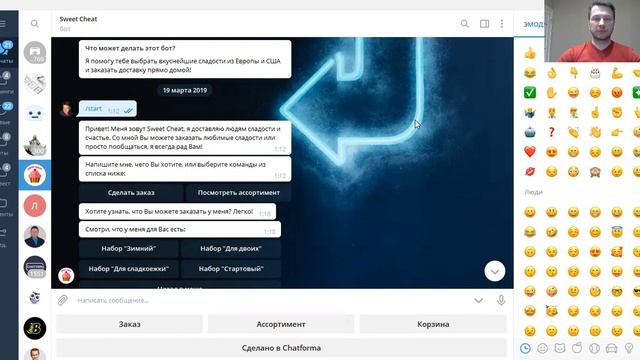Insert the kiss lips emoji
Viewport: 640px width, 360px height.
530,171
